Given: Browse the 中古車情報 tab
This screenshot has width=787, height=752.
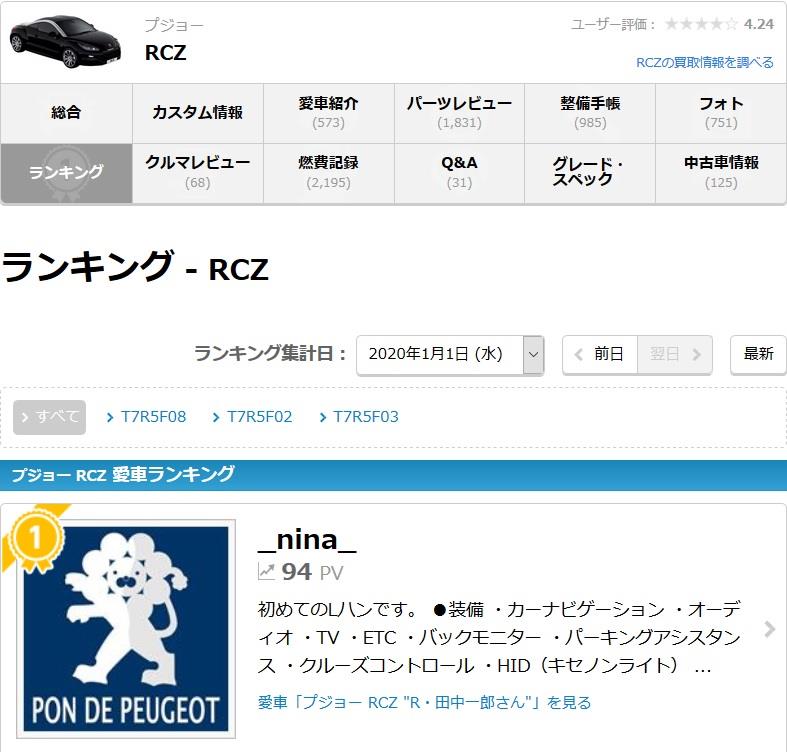Looking at the screenshot, I should 721,173.
